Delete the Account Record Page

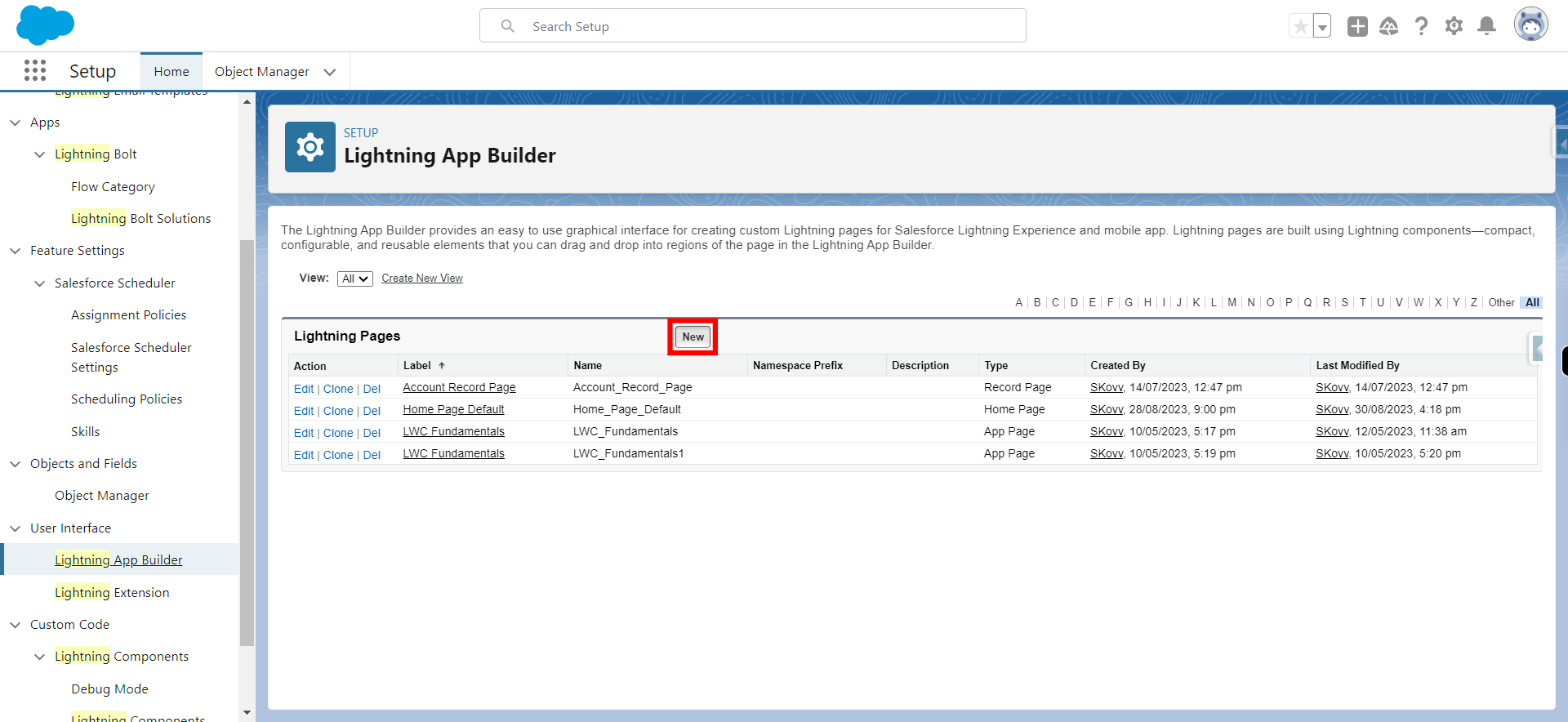(x=372, y=389)
